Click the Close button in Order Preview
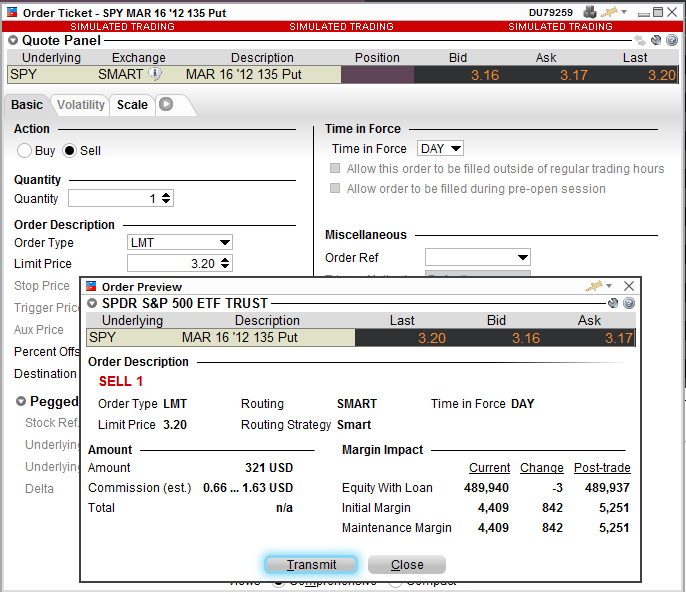Viewport: 686px width, 592px height. pyautogui.click(x=407, y=565)
